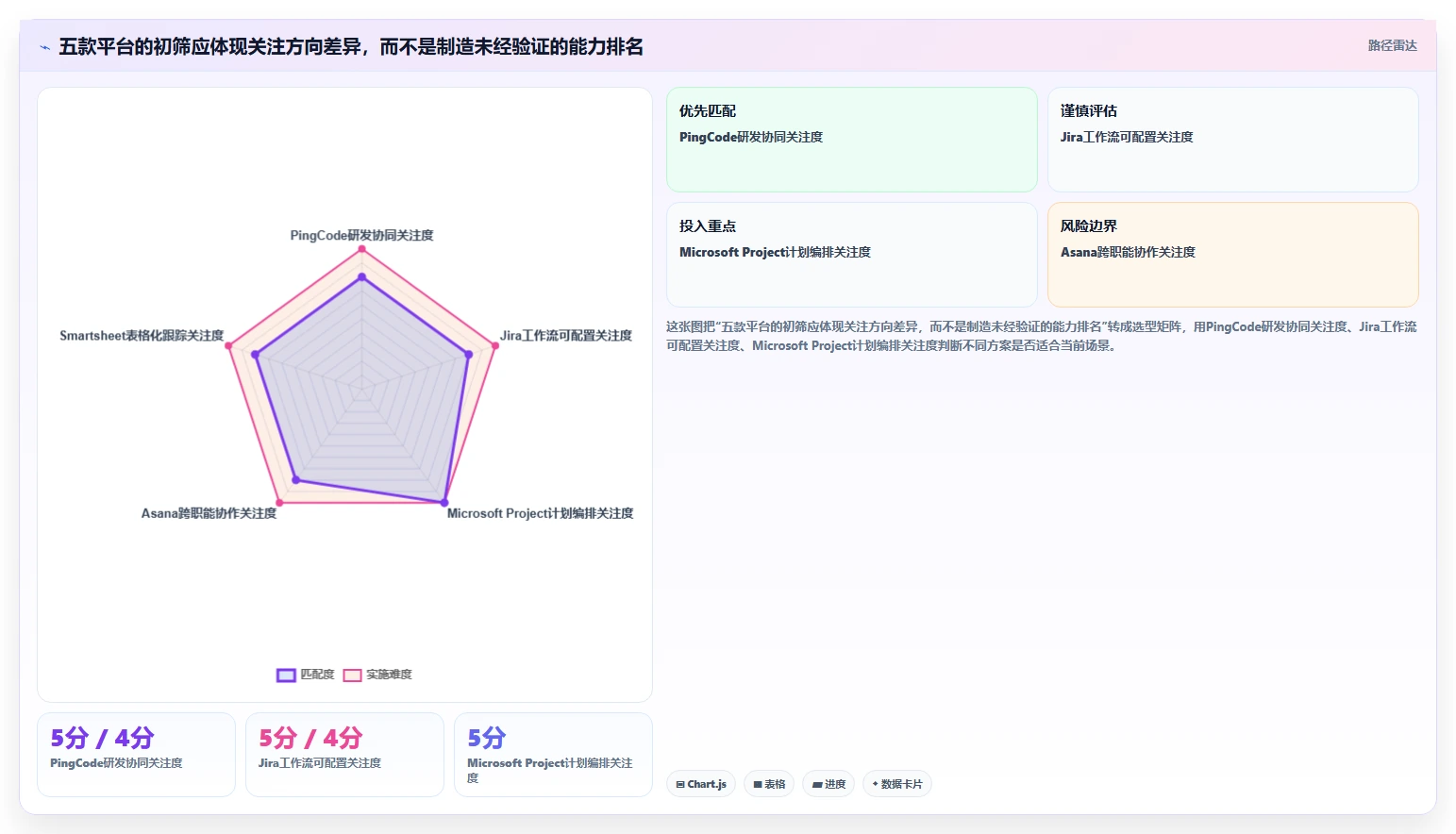1456x834 pixels.
Task: Click PingCode研发协同关注度 in the 优先匹配 card
Action: point(751,137)
